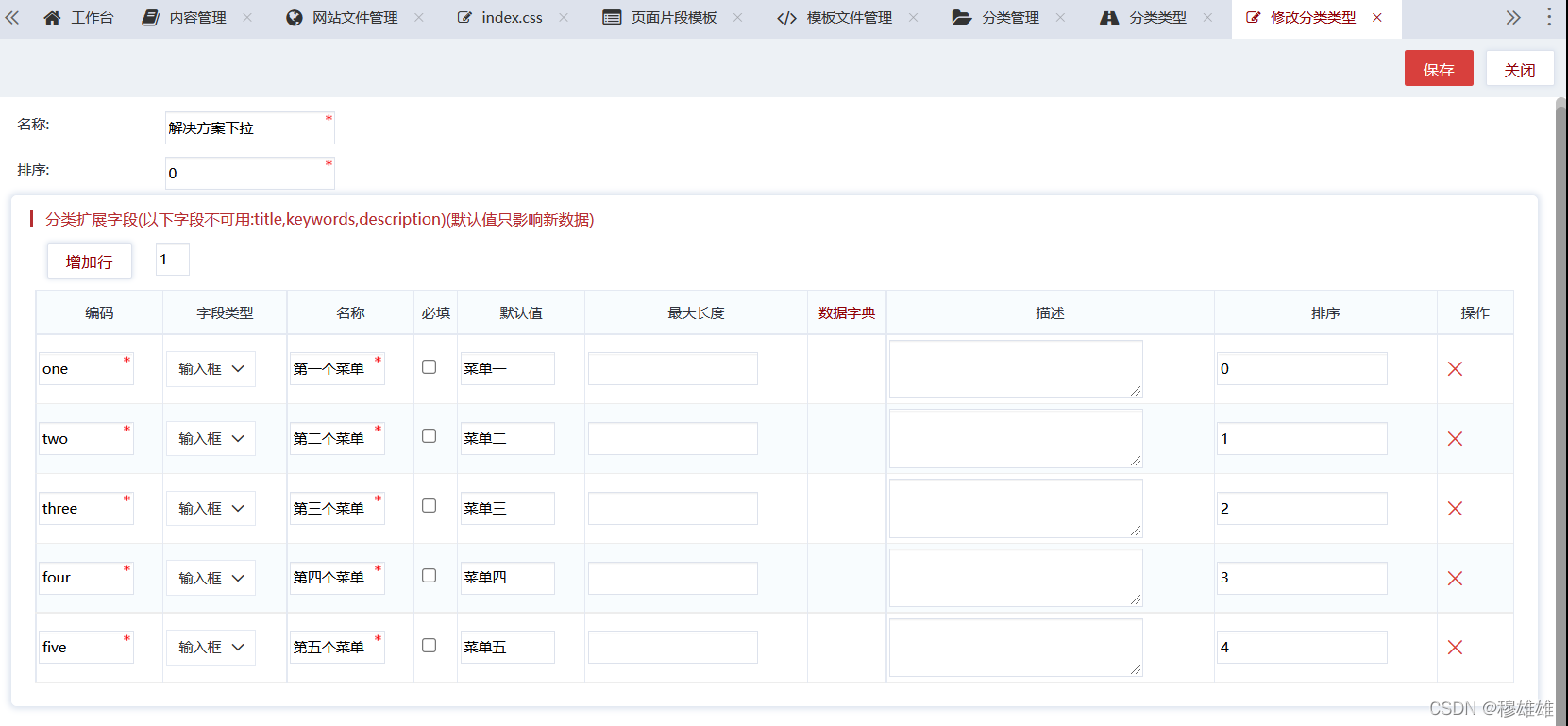Click the max length input for row two
The image size is (1568, 726).
click(x=673, y=439)
